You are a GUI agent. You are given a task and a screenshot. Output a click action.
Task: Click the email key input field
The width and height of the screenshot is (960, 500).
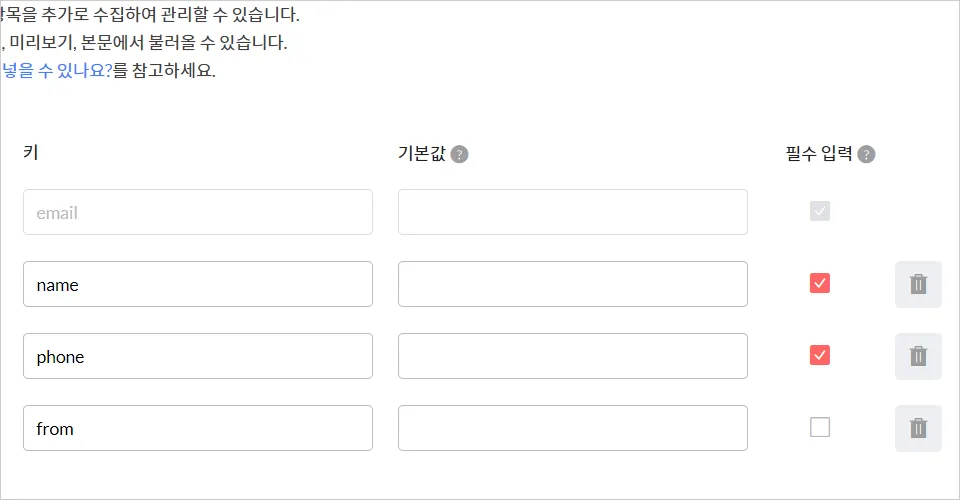[198, 212]
